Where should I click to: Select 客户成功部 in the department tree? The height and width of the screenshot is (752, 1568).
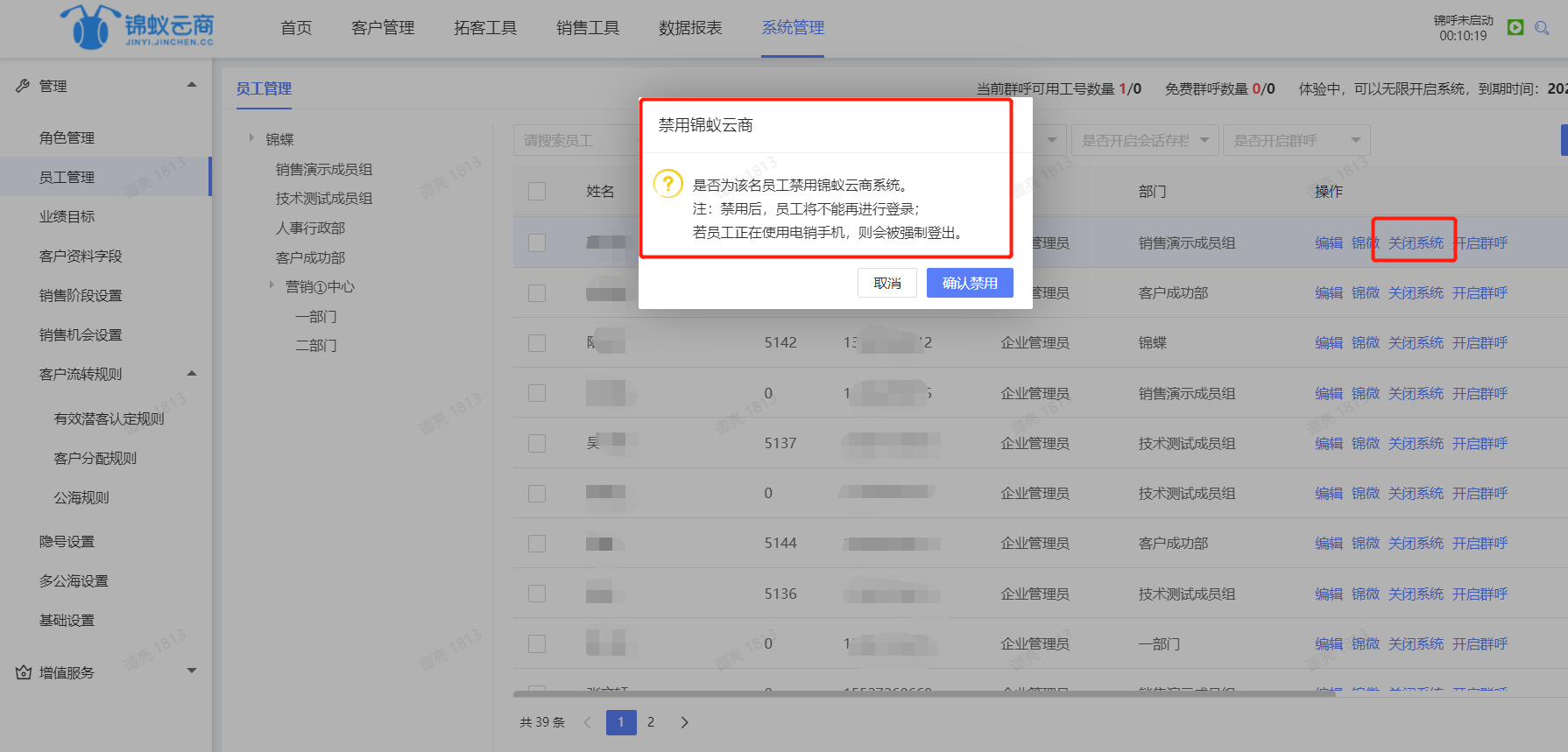point(311,257)
